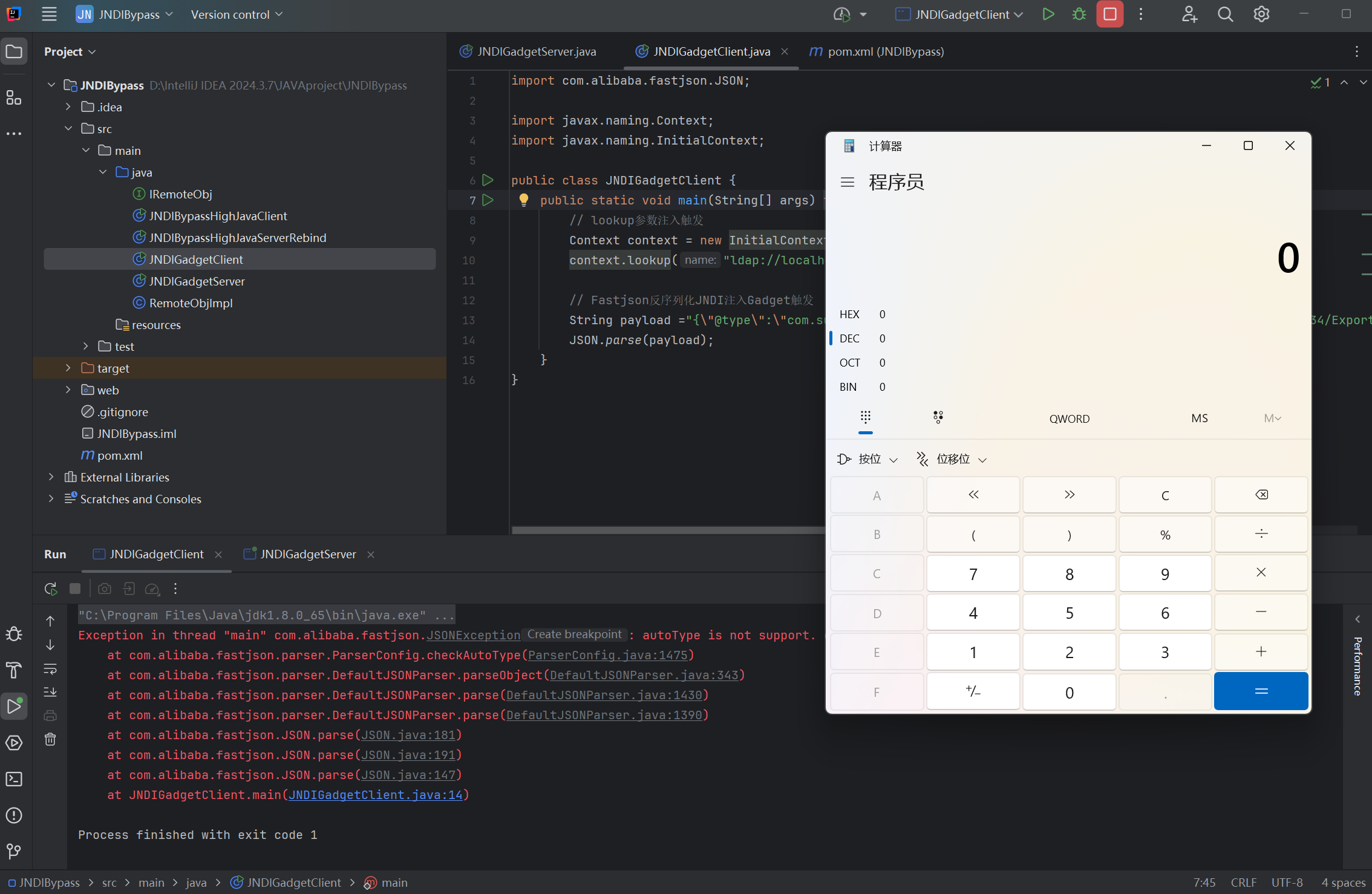
Task: Run JNDIGadgetClient with the green Run button
Action: [x=1048, y=15]
